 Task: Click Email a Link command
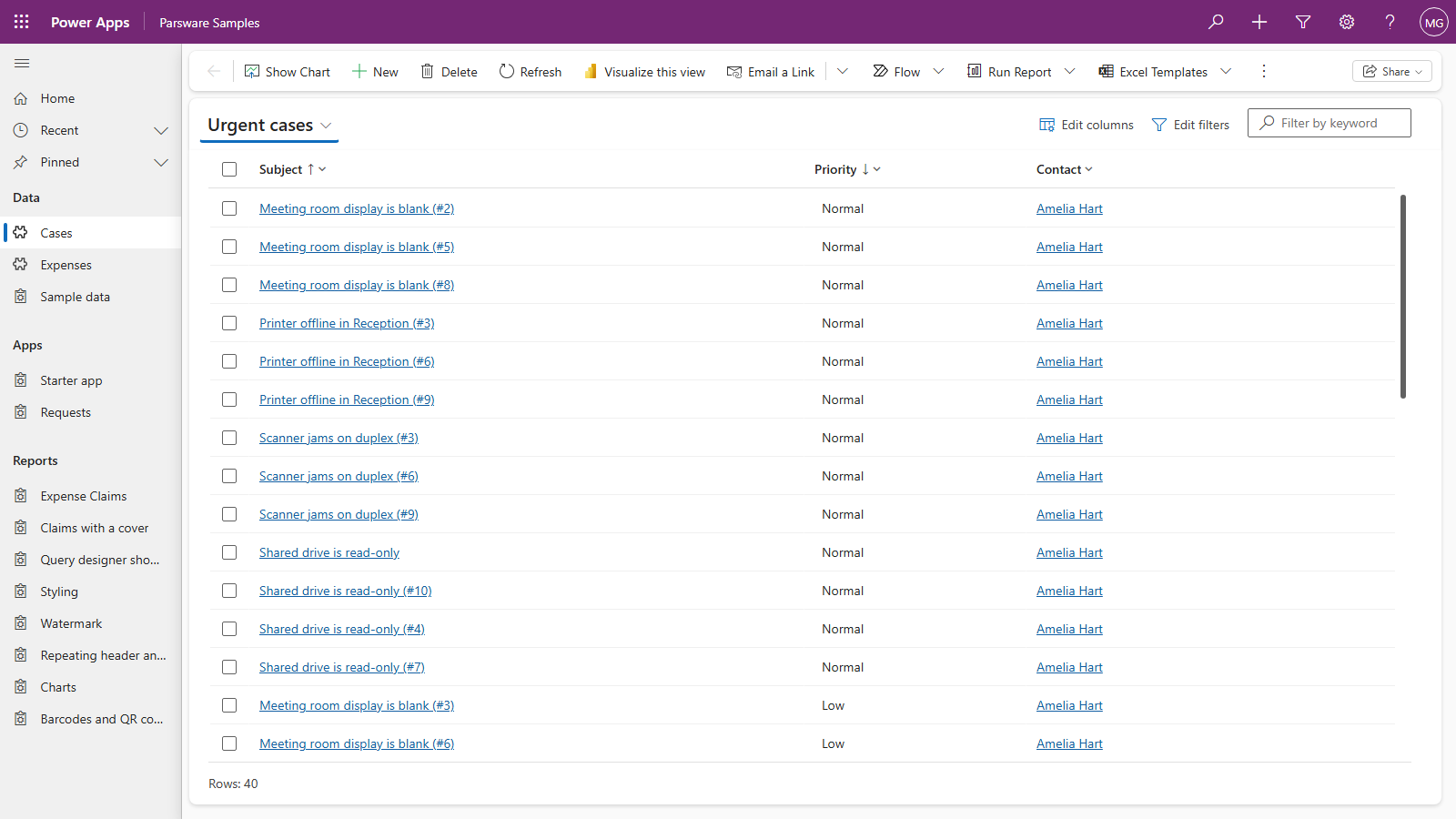771,72
